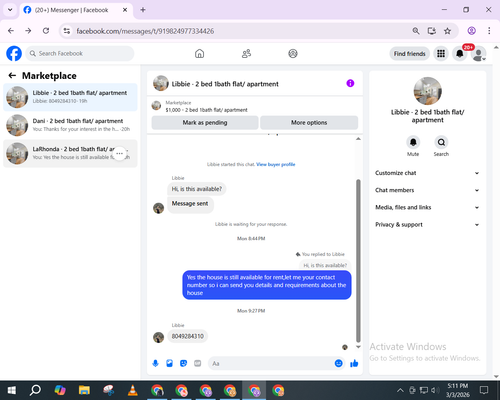Open the menu grid icon
This screenshot has width=500, height=400.
(x=441, y=54)
